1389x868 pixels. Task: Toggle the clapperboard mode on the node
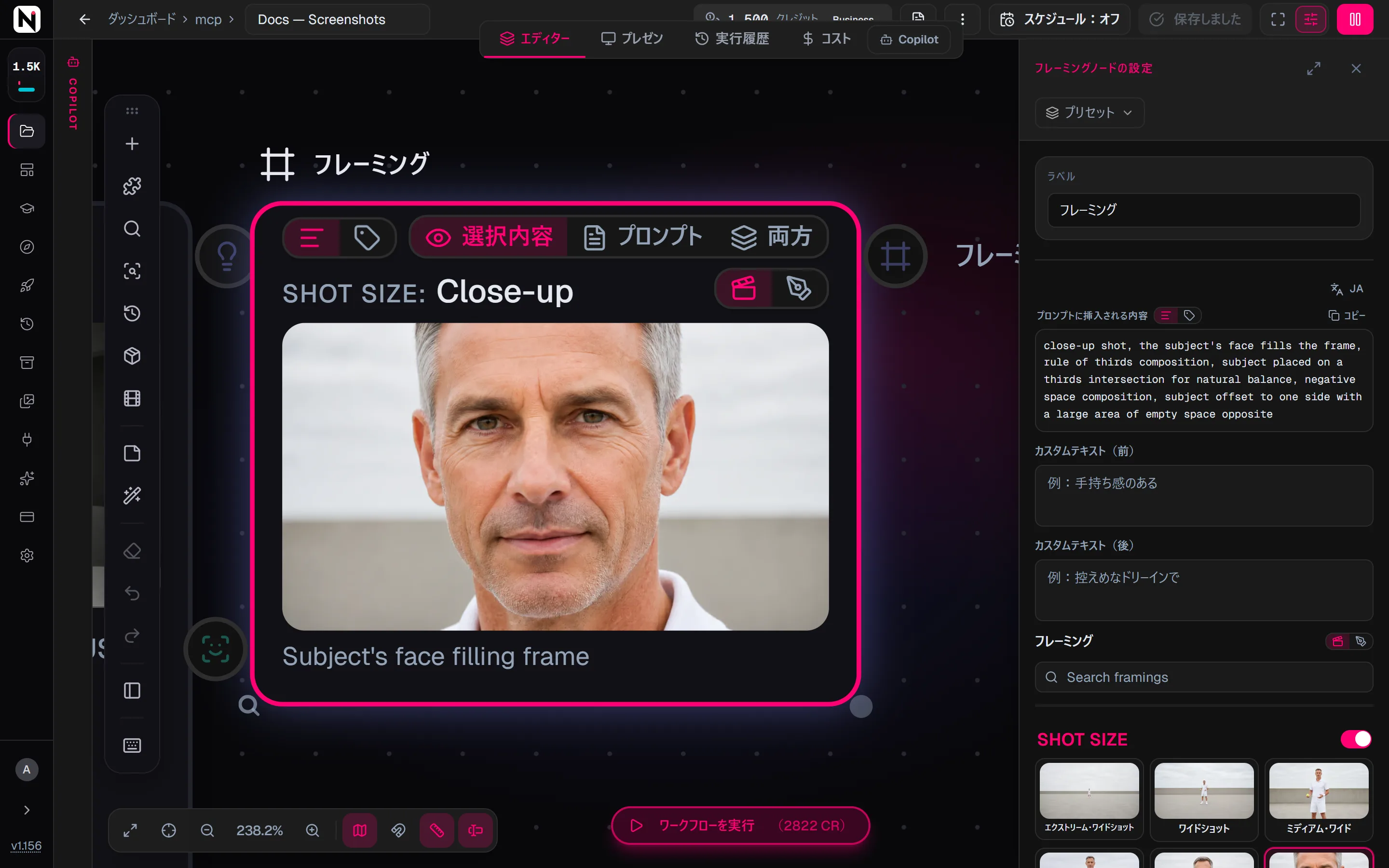[x=743, y=288]
